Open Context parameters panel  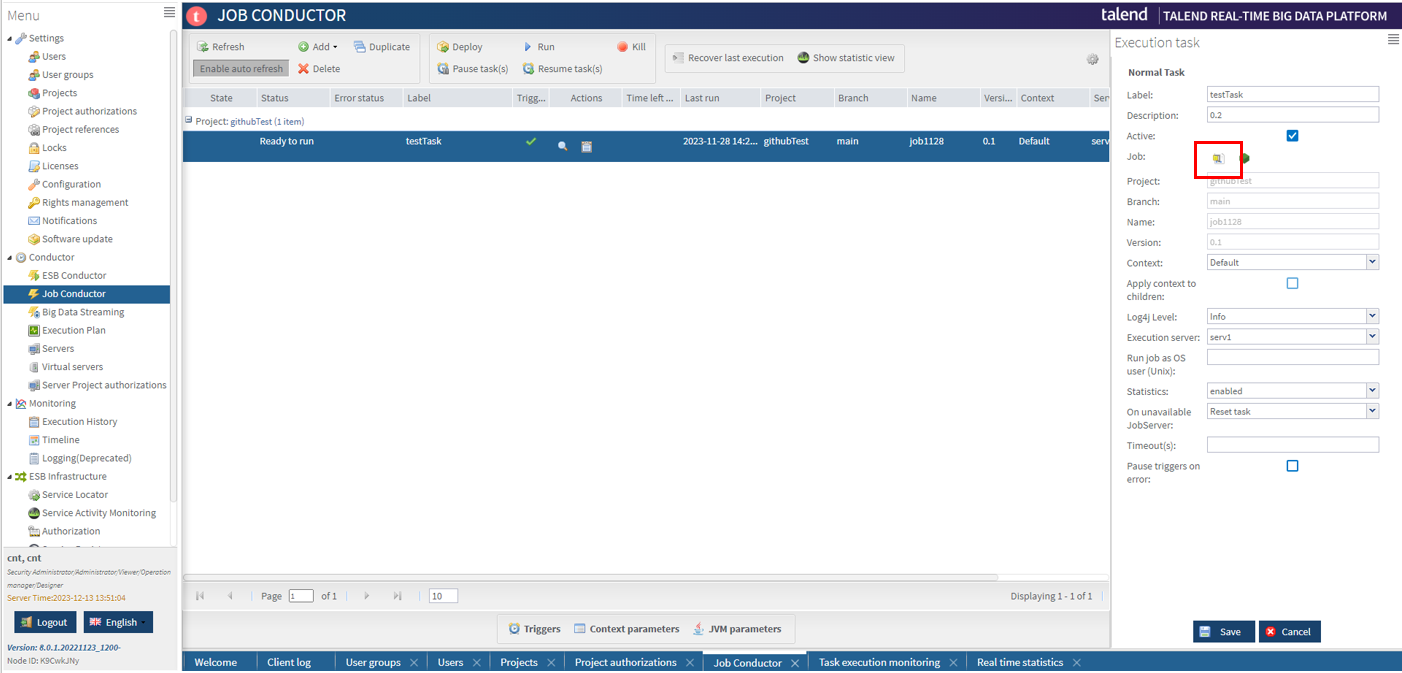pos(626,629)
